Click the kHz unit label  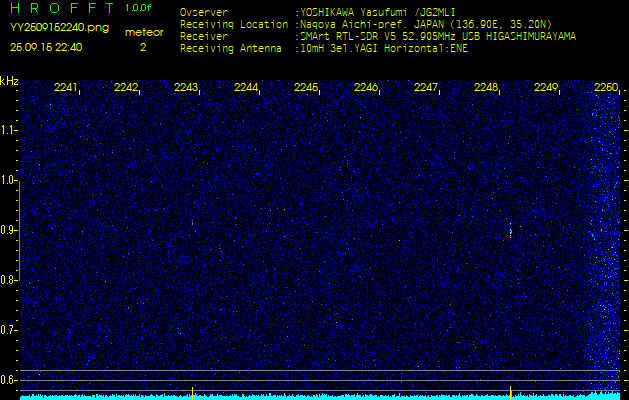pyautogui.click(x=9, y=81)
